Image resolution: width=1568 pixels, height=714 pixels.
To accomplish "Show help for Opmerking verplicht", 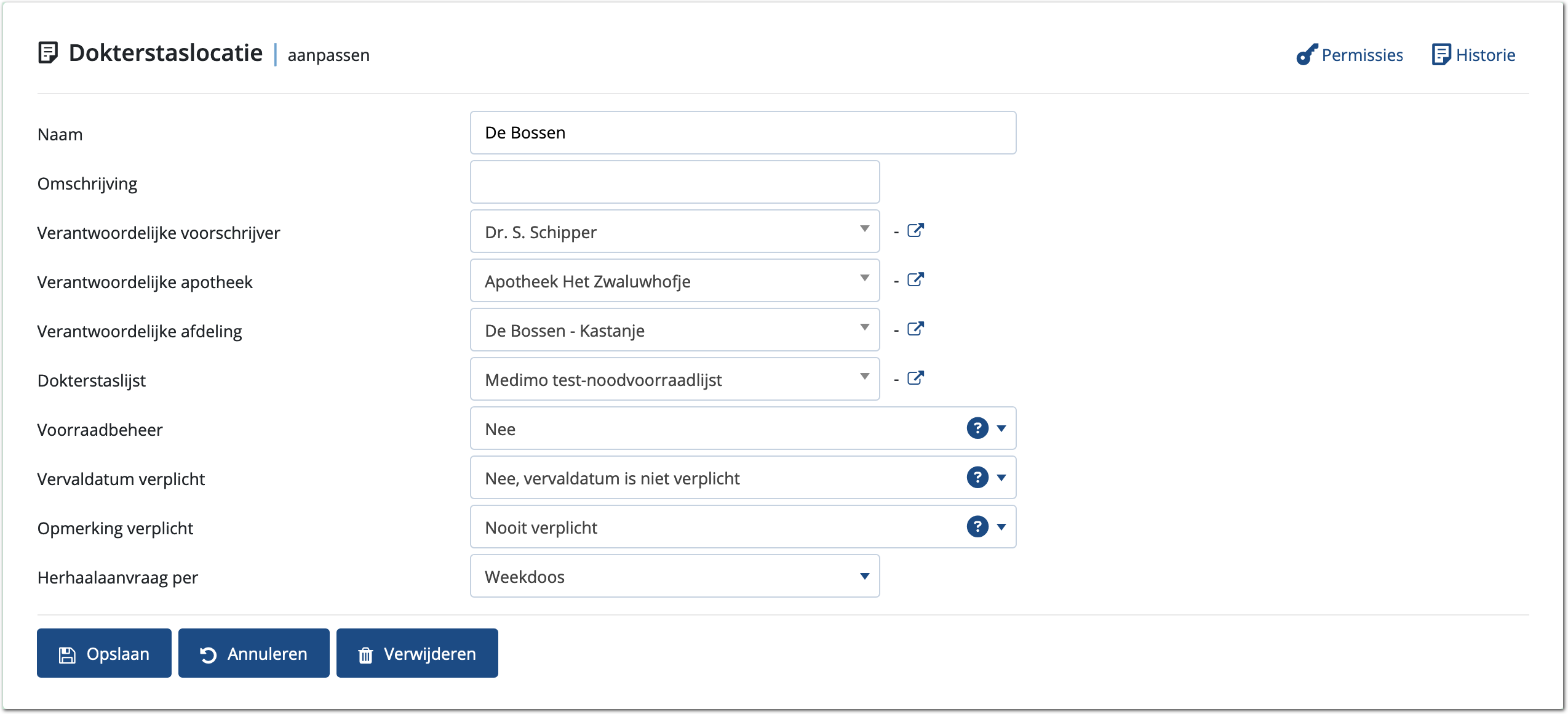I will 977,527.
